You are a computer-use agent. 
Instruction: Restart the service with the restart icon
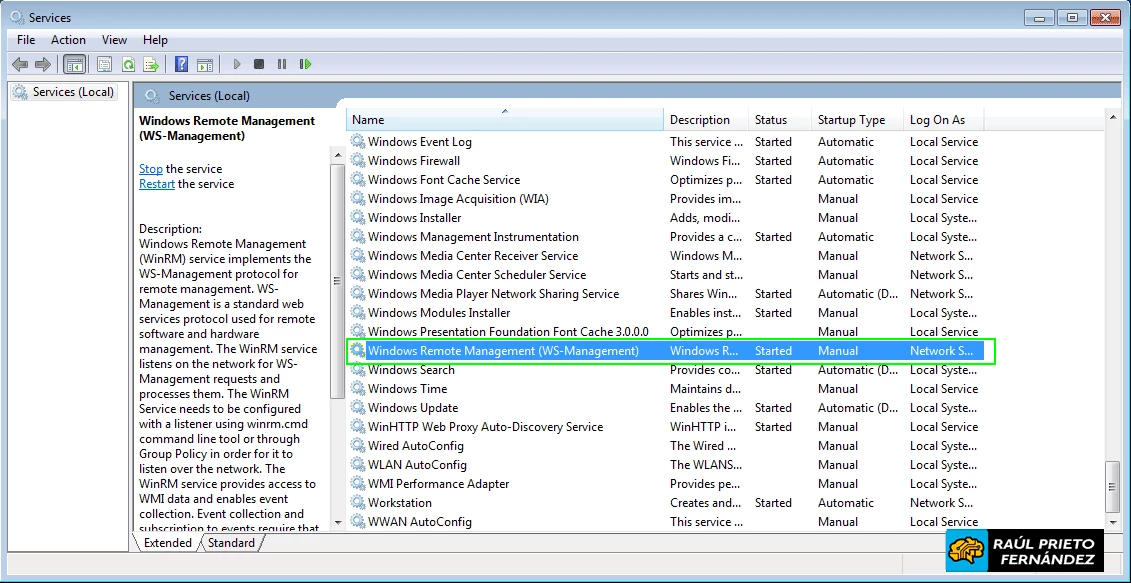305,64
